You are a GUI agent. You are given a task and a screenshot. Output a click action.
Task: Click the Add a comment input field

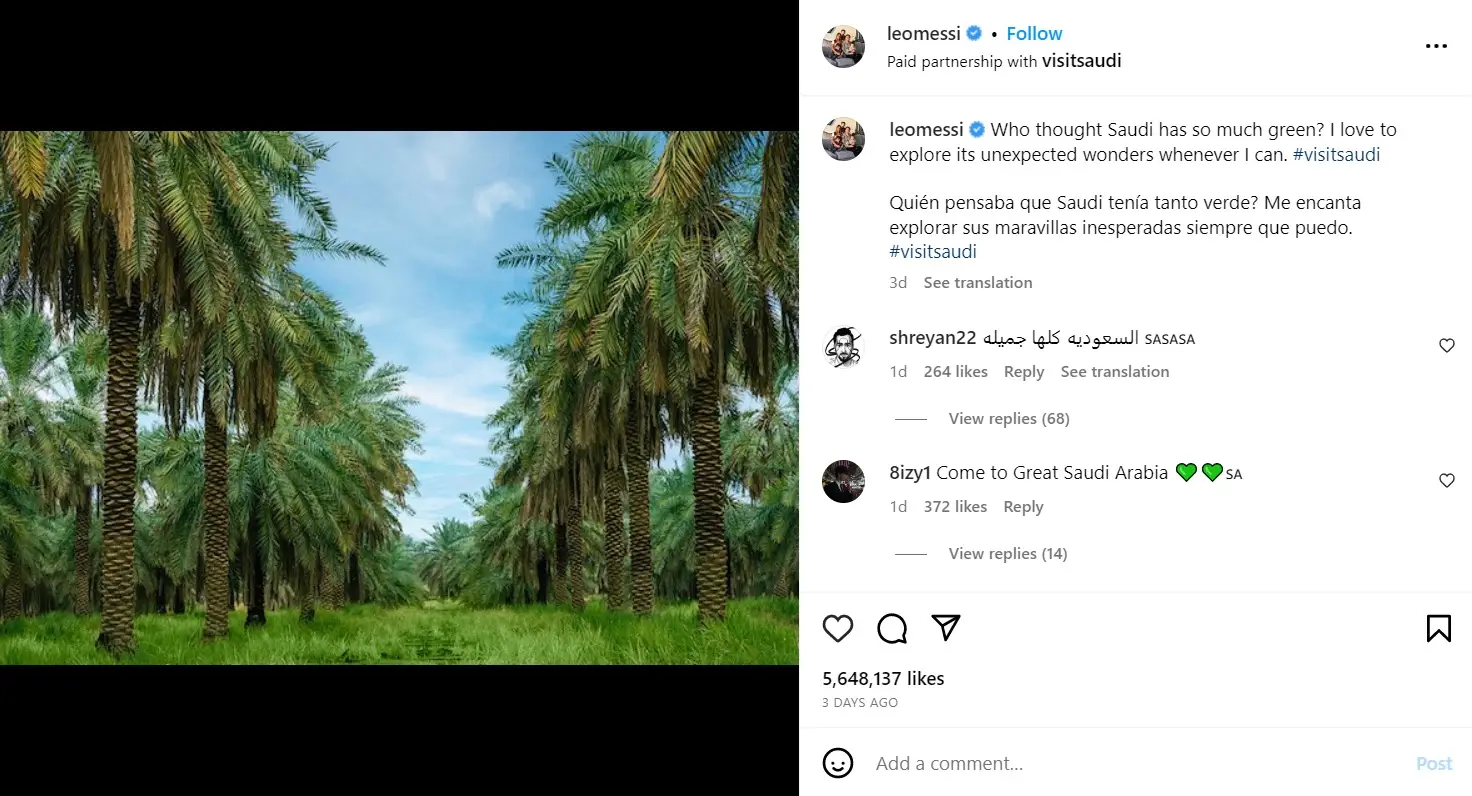[x=1000, y=763]
